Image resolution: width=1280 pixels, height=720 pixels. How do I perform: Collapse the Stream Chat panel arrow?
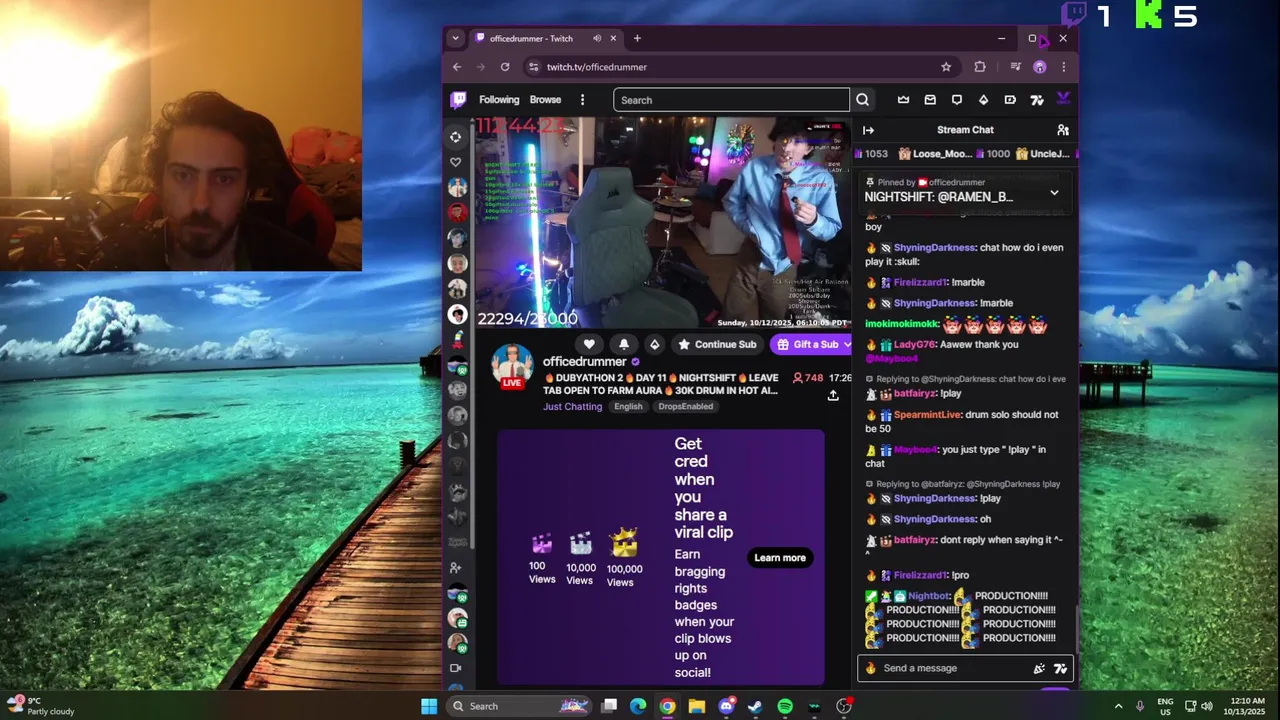868,130
